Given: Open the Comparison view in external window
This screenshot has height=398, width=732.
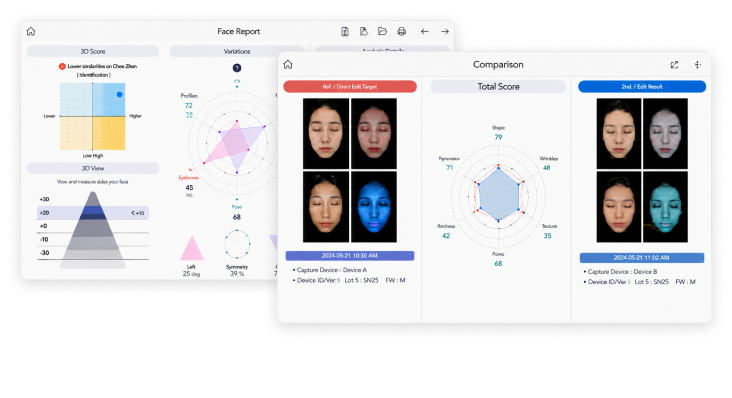Looking at the screenshot, I should click(x=674, y=65).
